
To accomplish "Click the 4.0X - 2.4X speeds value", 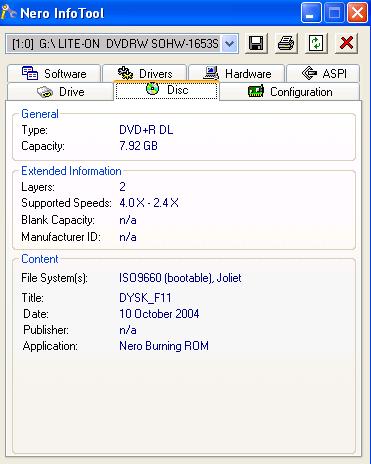I will [x=149, y=203].
